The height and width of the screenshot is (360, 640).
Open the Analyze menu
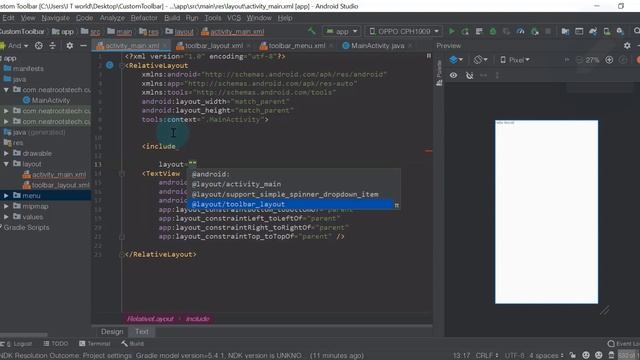coord(112,18)
